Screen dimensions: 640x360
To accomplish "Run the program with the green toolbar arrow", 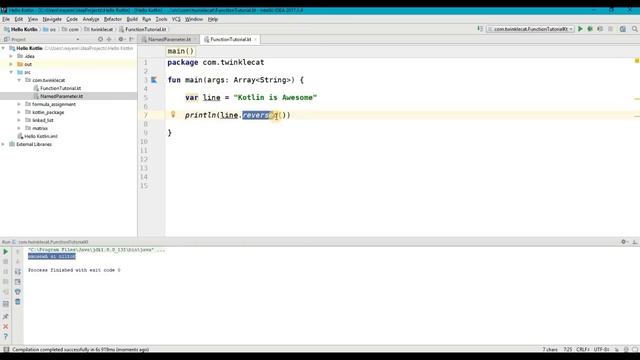I will coord(580,29).
